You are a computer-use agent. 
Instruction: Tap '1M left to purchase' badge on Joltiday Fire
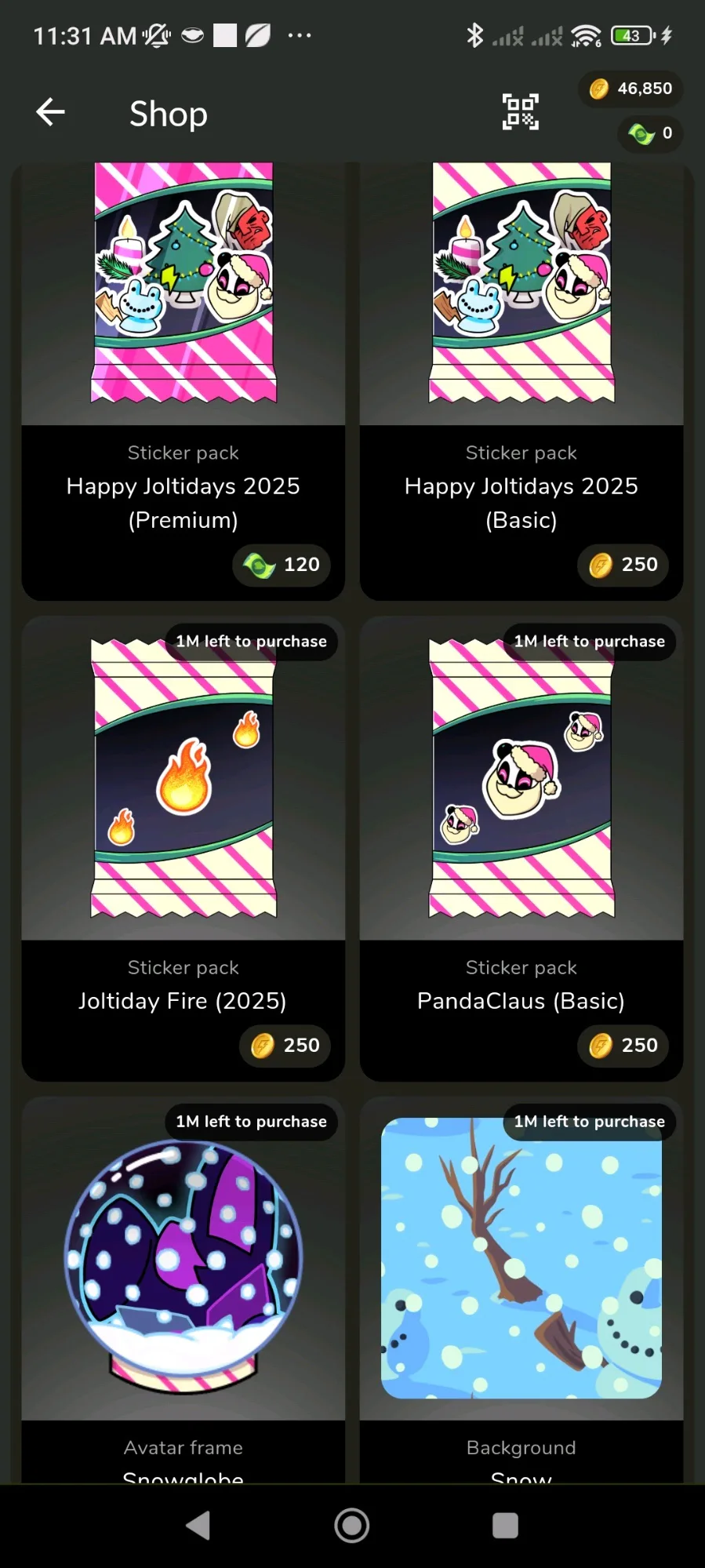[251, 642]
